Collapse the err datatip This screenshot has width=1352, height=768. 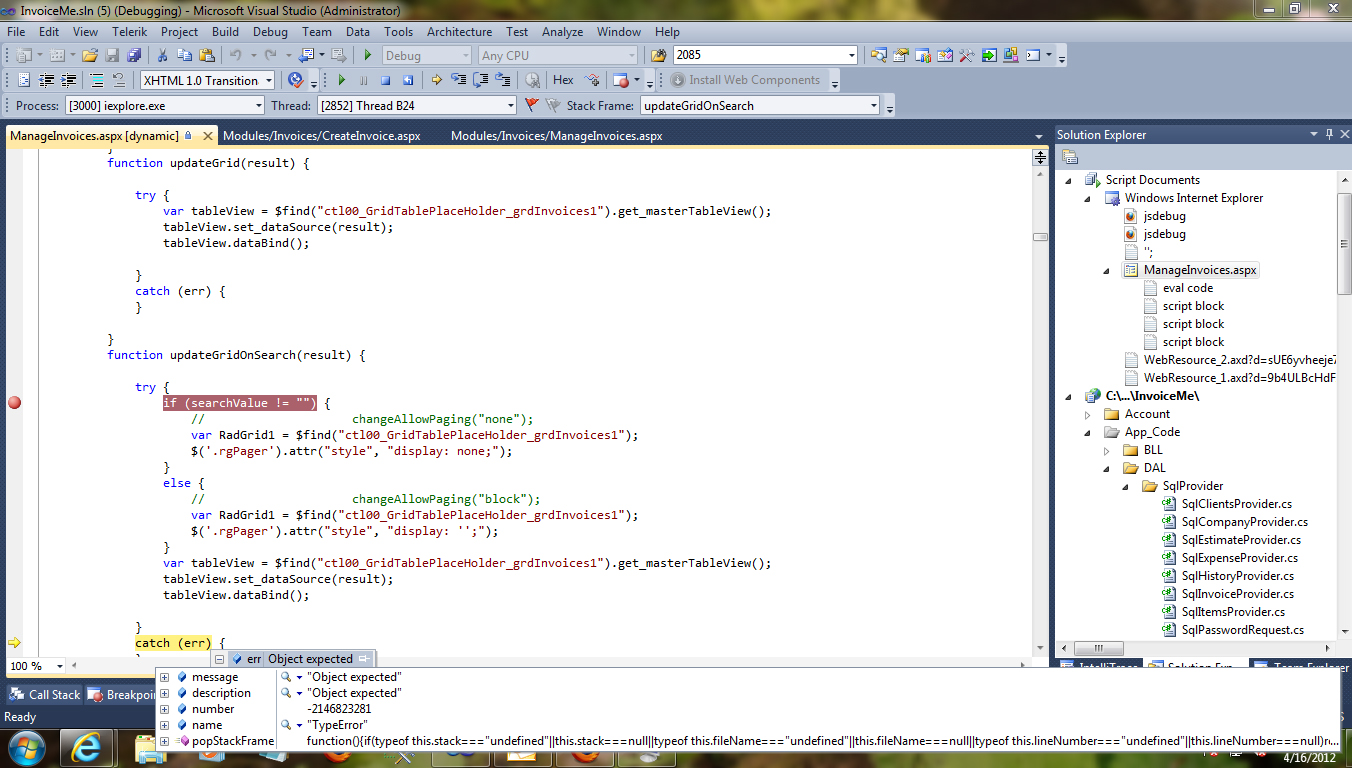point(218,659)
